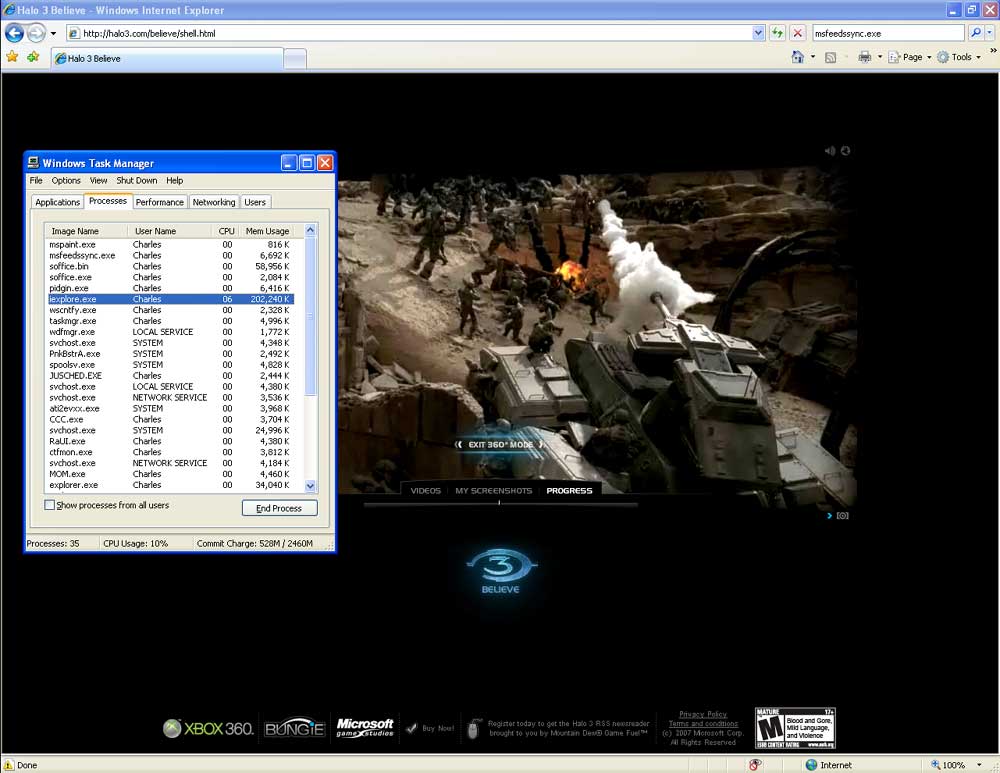Follow the Buy Now! link
The image size is (1000, 773).
(x=438, y=728)
